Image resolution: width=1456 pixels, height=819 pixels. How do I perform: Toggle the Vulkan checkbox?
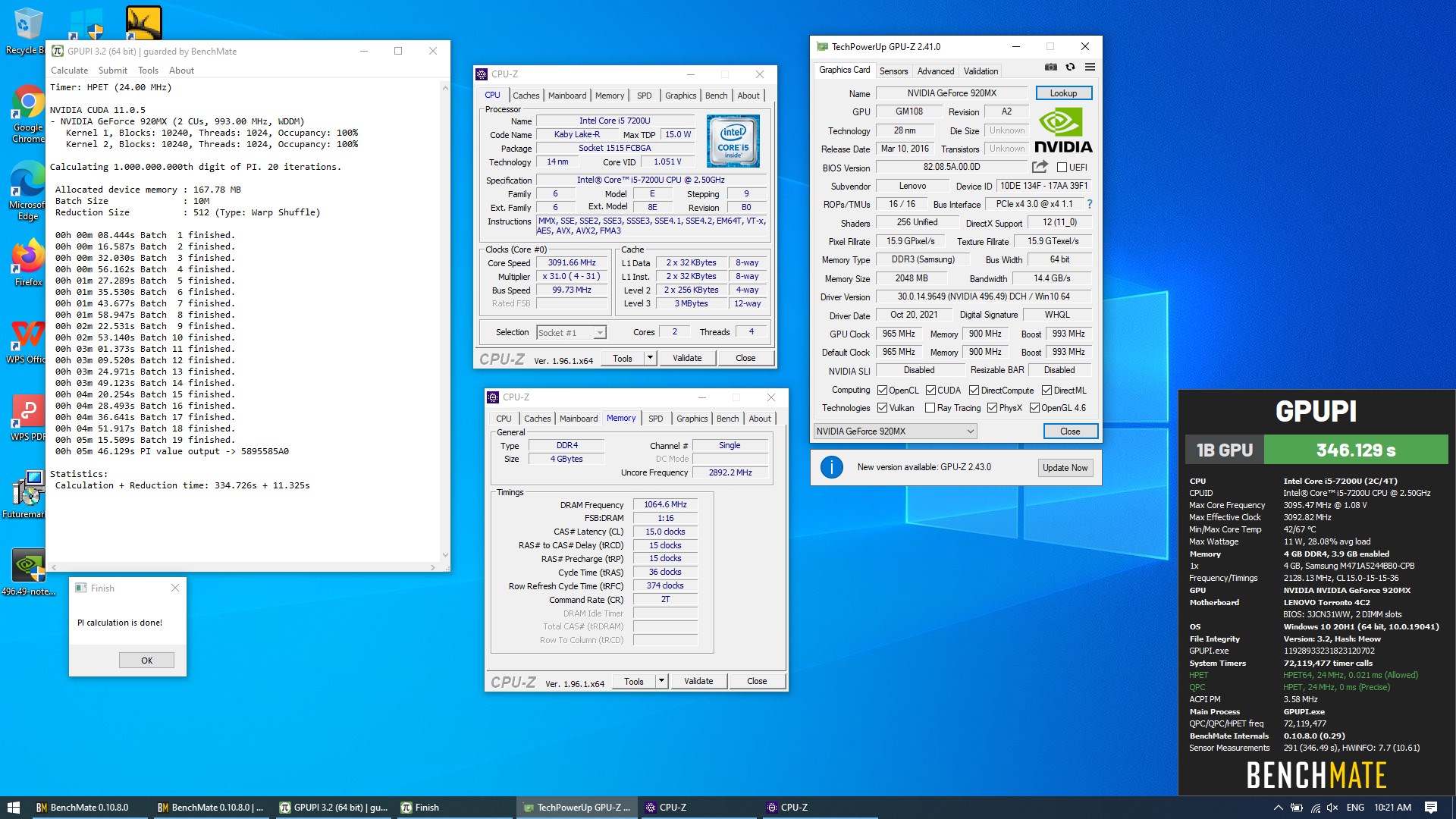(882, 408)
